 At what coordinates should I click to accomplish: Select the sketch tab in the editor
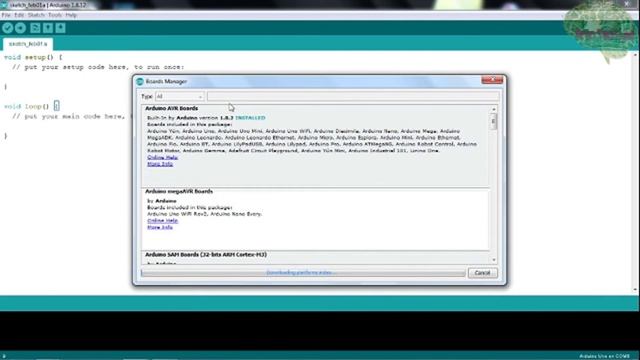point(28,44)
